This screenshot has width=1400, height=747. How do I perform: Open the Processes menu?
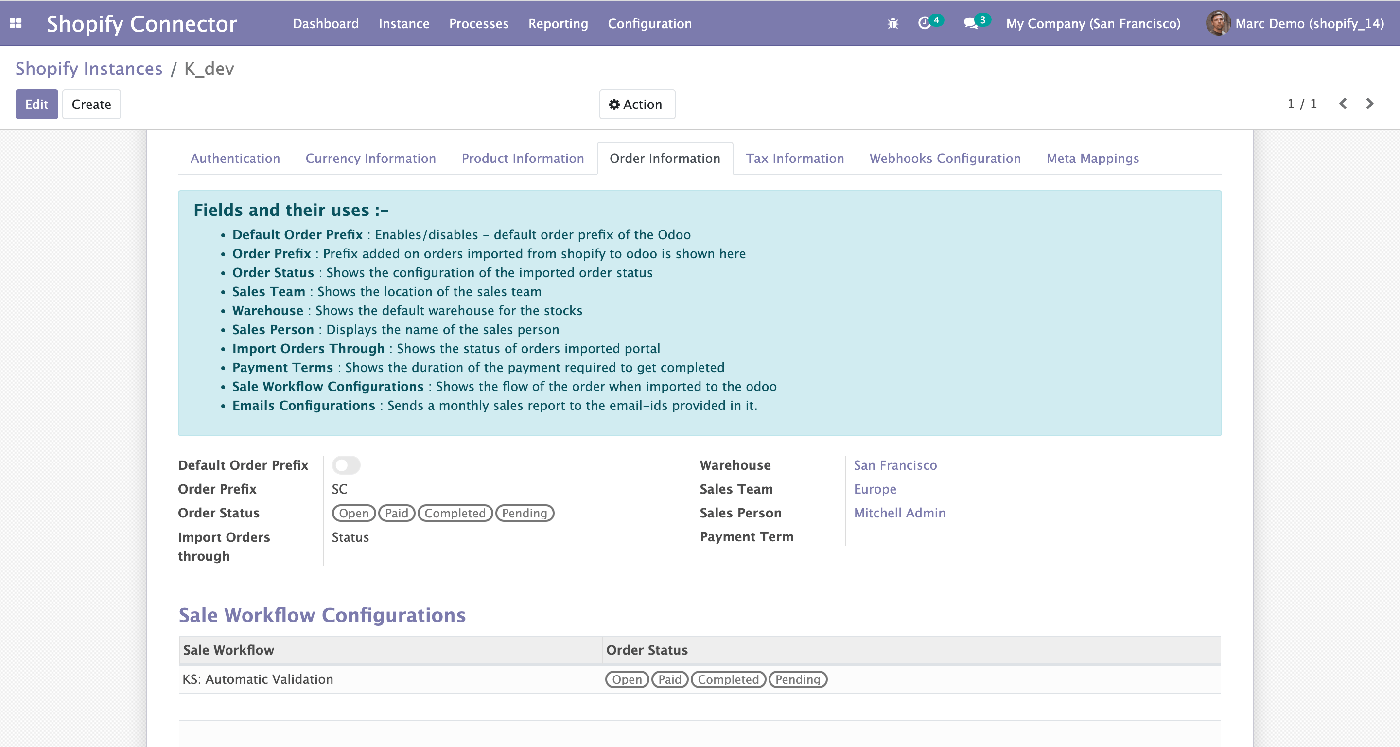coord(479,23)
